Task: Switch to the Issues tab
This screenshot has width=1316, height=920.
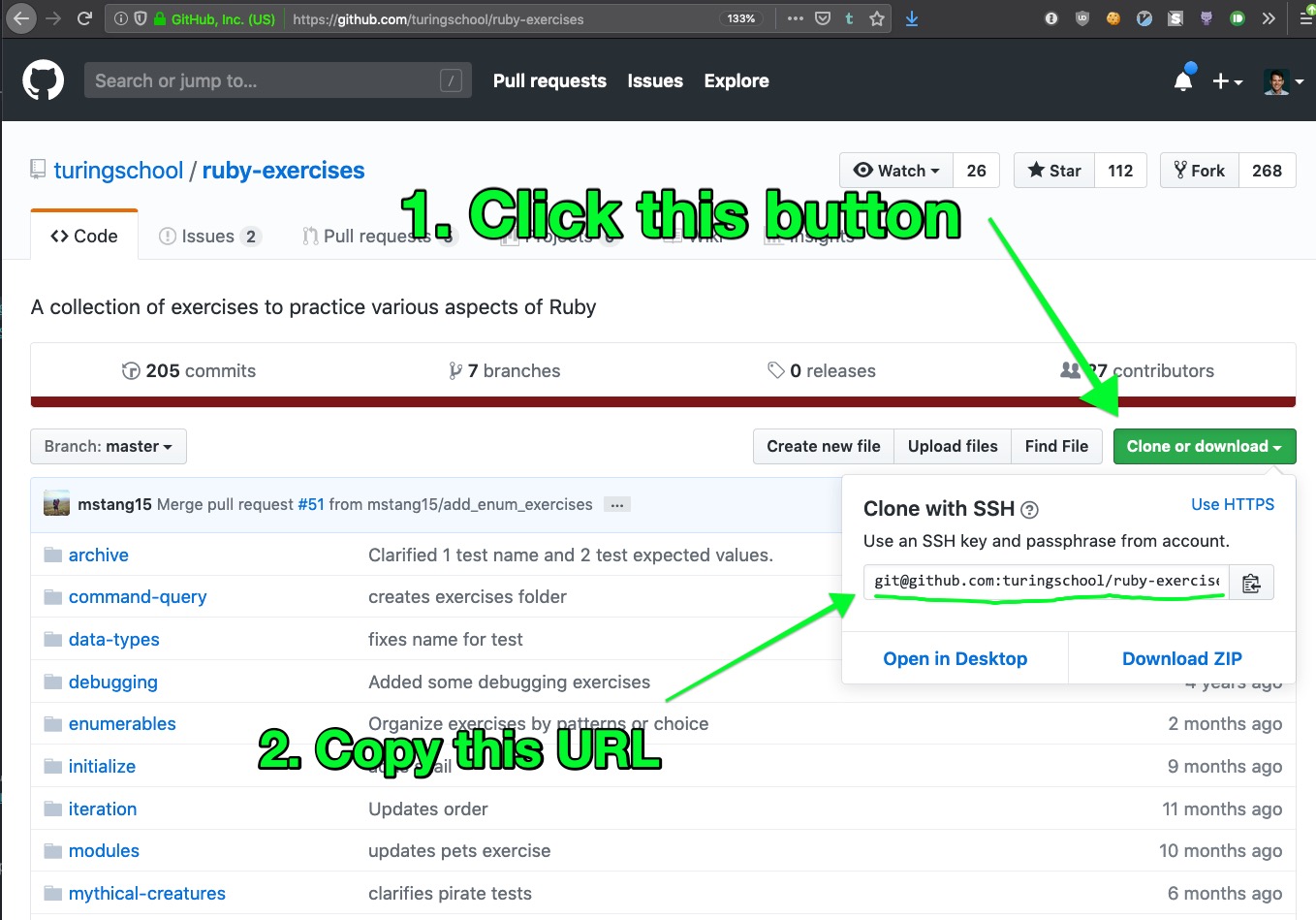Action: pos(209,236)
